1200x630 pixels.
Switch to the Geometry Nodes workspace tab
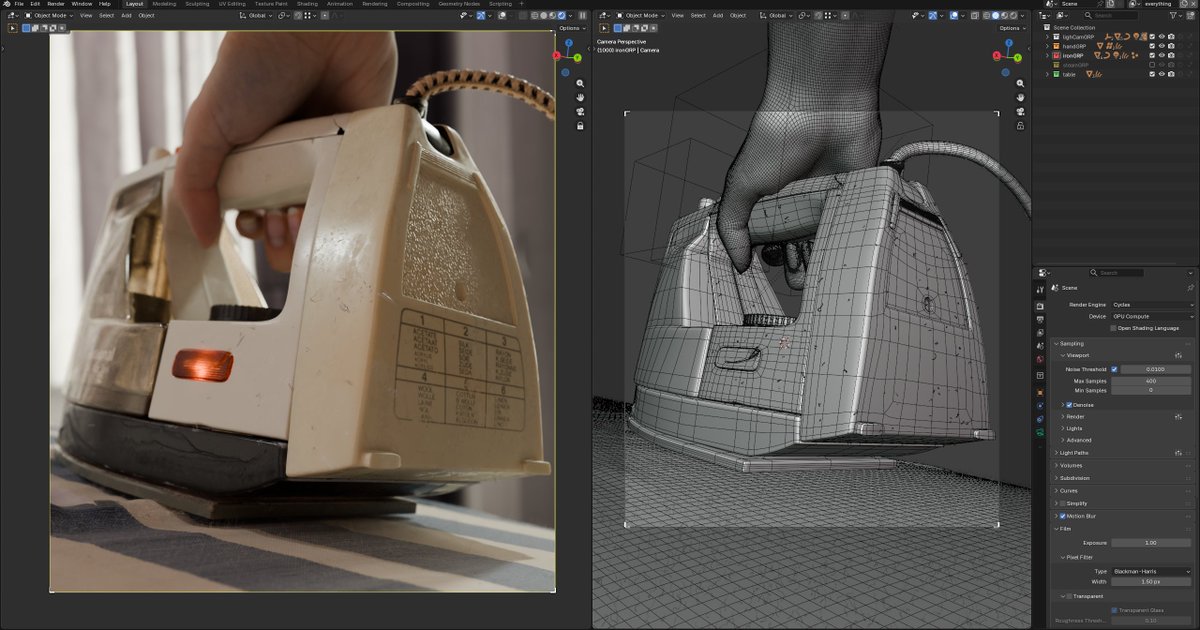pos(459,4)
